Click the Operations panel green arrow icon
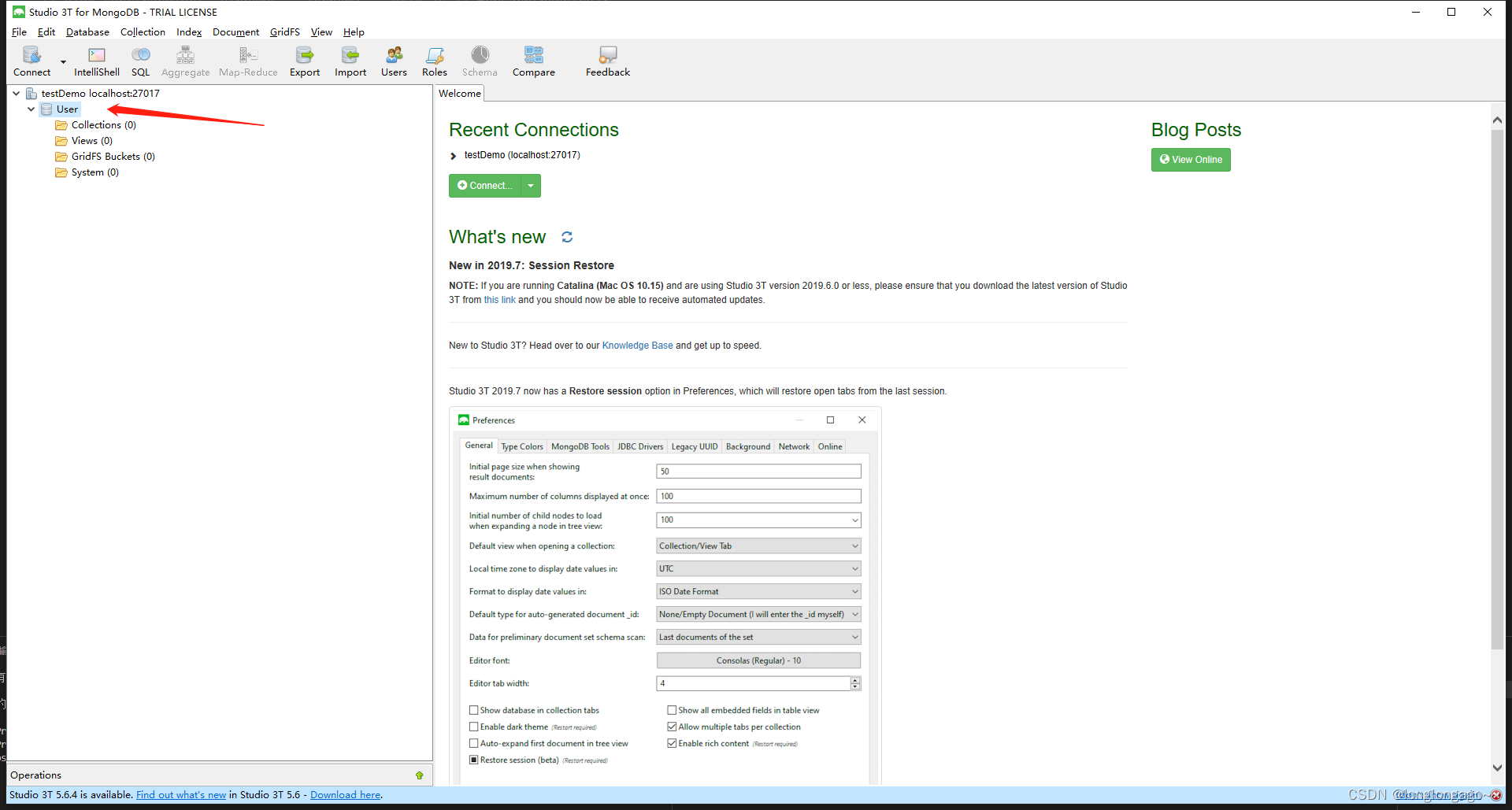Screen dimensions: 1512x810 pyautogui.click(x=420, y=775)
